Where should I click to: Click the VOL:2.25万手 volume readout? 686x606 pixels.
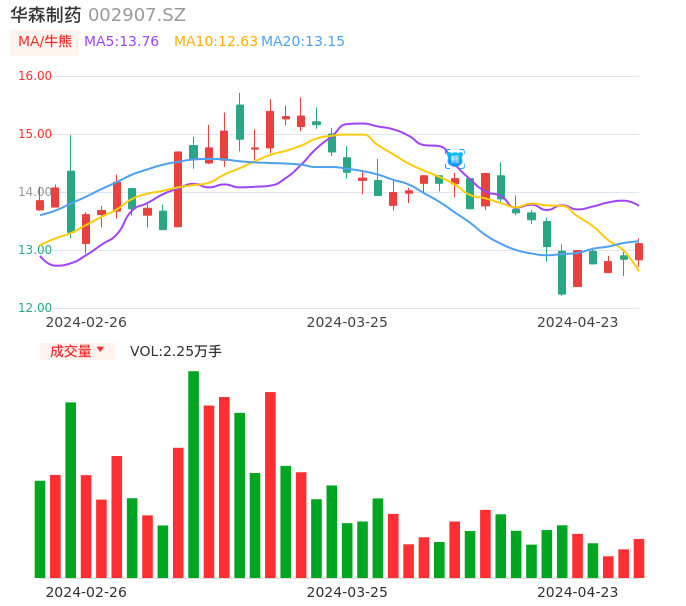pyautogui.click(x=176, y=351)
